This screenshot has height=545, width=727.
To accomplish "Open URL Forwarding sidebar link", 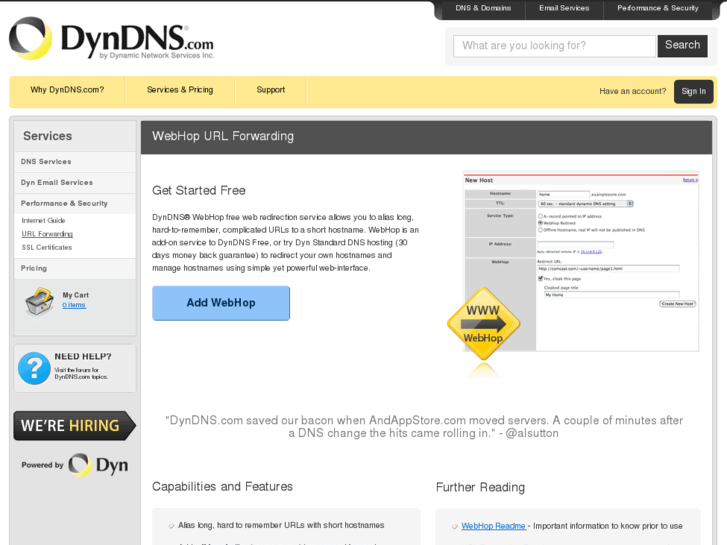I will 47,234.
